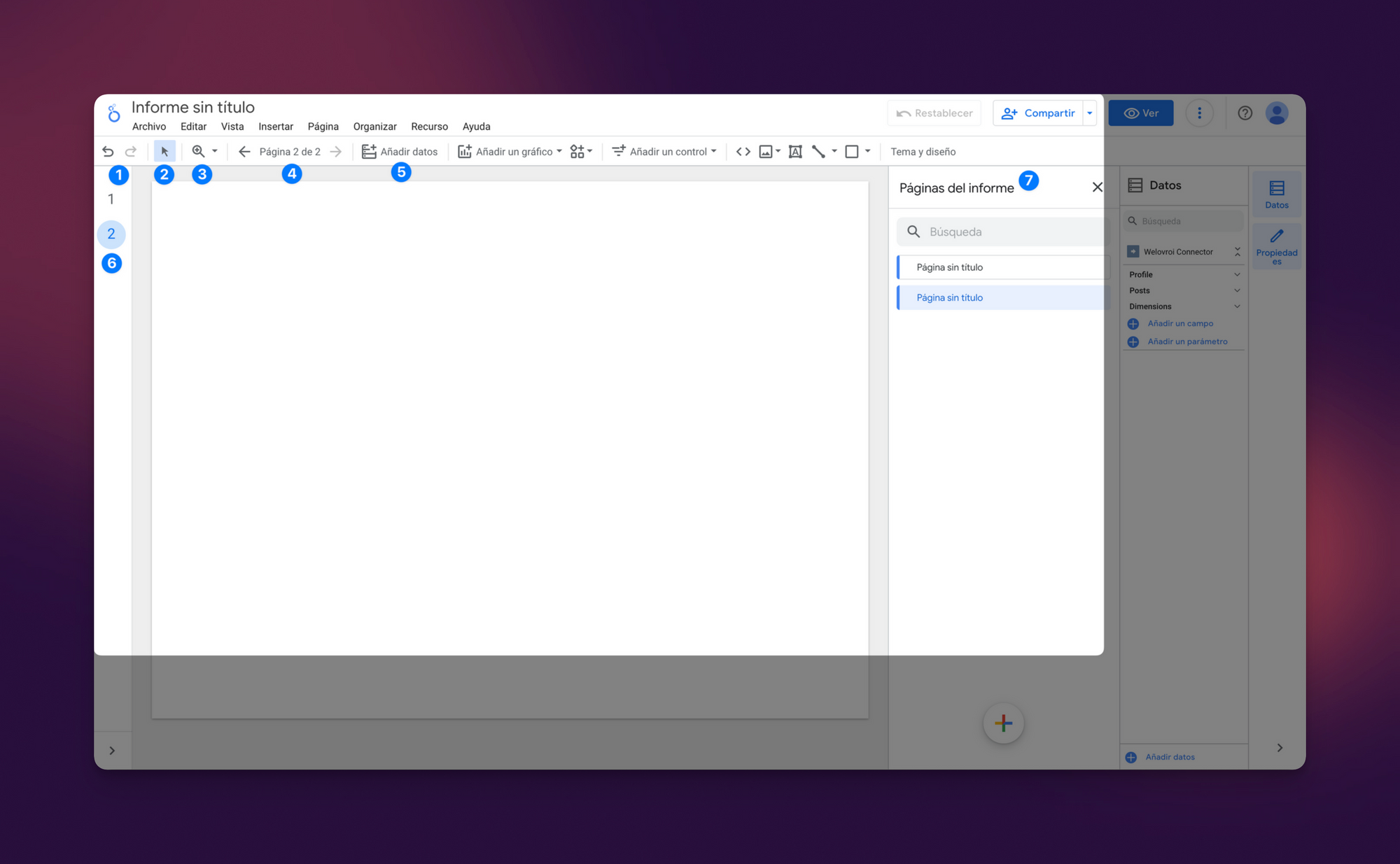Click Añadir un campo link
The width and height of the screenshot is (1400, 864).
pyautogui.click(x=1180, y=324)
